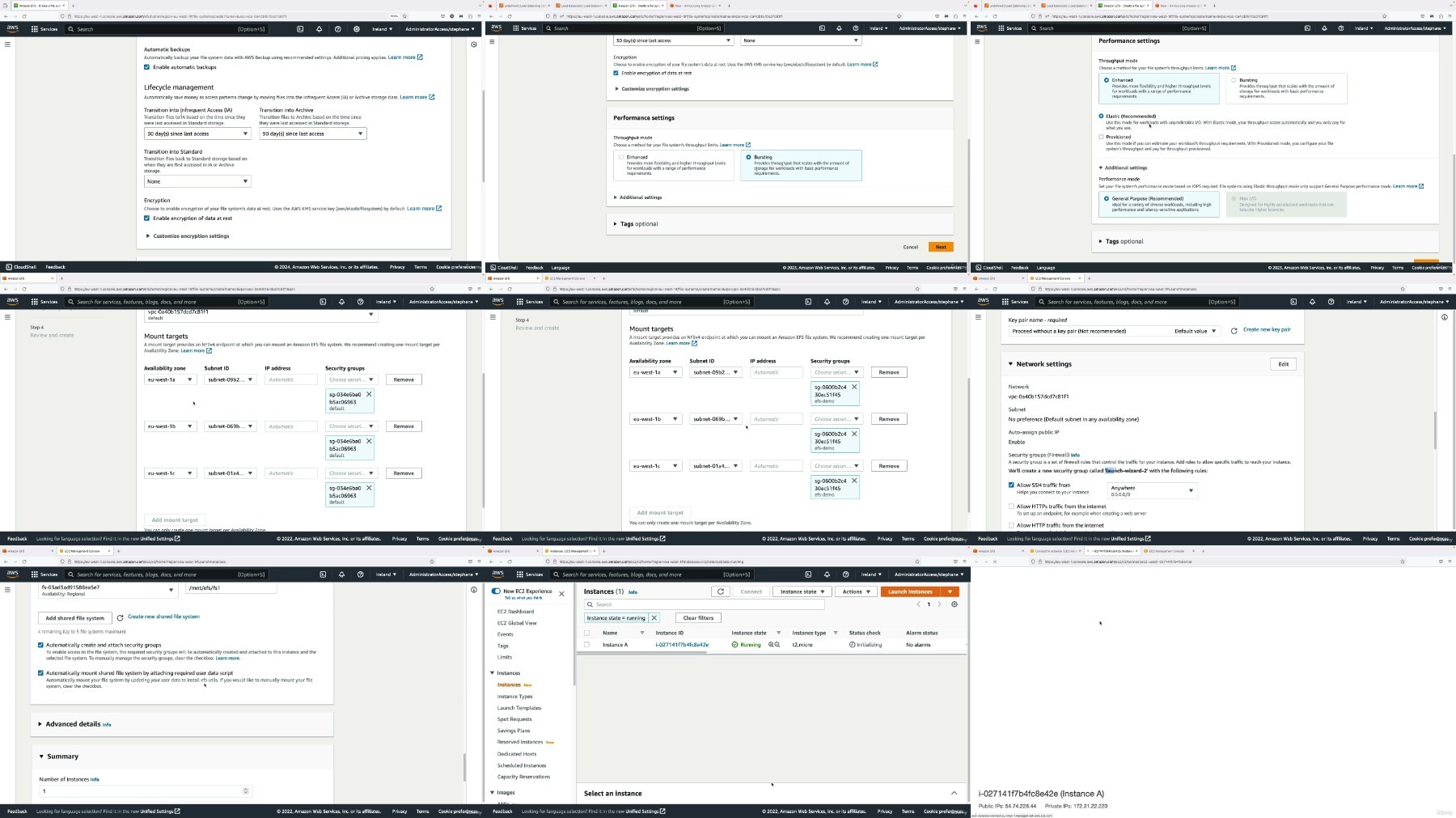Toggle the New EC2 Experience switch

pos(496,591)
